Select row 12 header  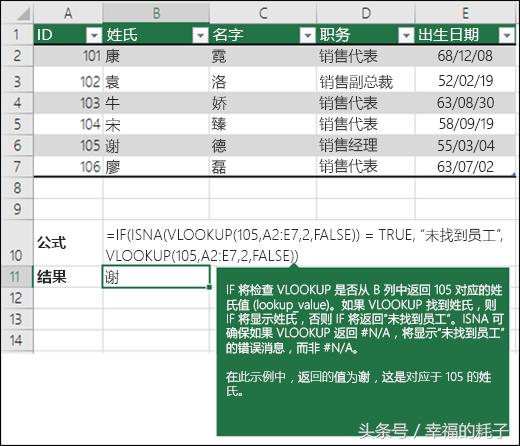click(17, 298)
